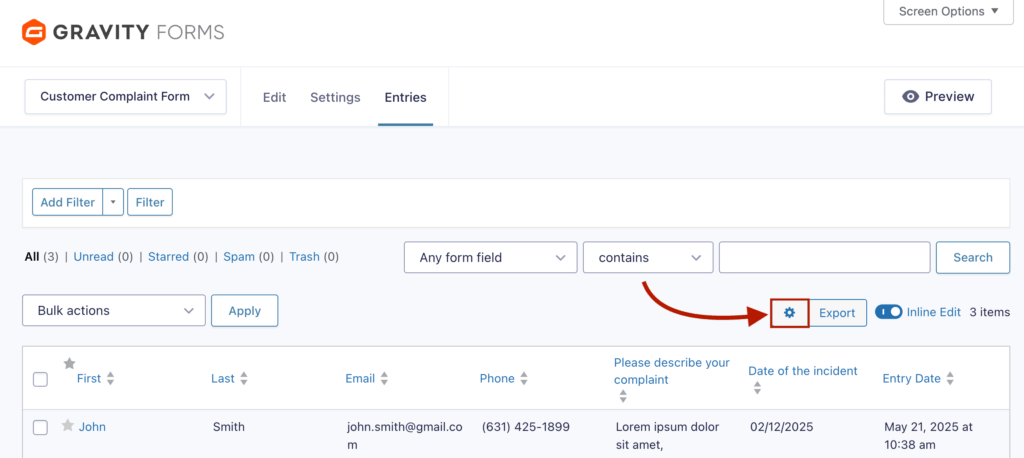
Task: Switch to the Settings tab
Action: click(x=335, y=97)
